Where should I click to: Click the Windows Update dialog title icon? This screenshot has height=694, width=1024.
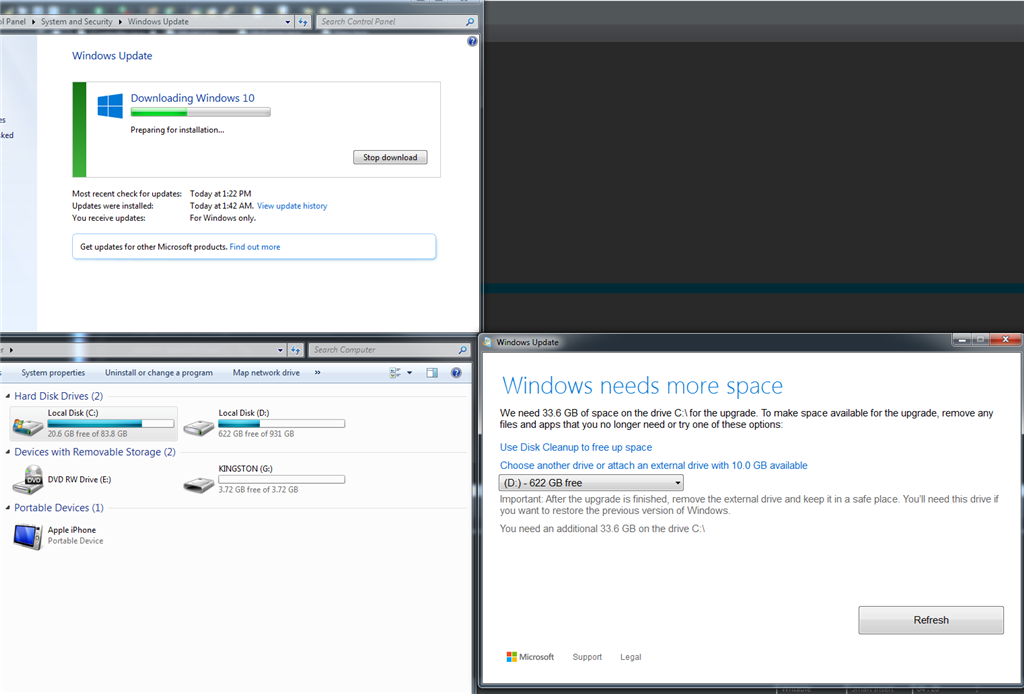(x=487, y=341)
